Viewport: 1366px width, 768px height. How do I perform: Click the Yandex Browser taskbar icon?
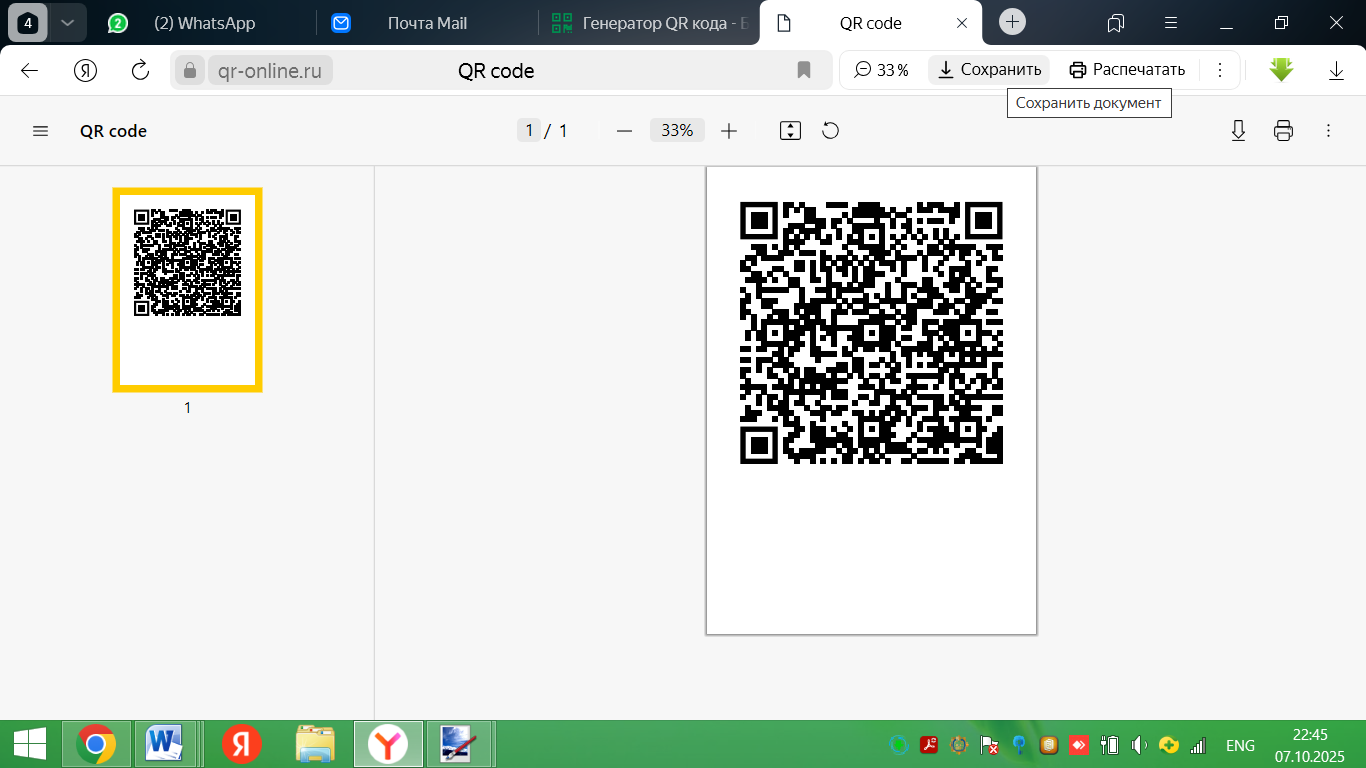[x=388, y=745]
